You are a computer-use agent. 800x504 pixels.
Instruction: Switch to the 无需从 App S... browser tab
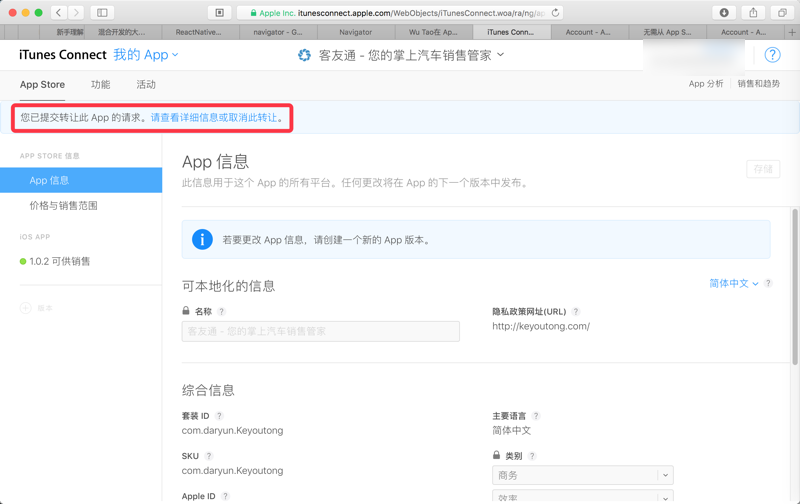point(667,32)
